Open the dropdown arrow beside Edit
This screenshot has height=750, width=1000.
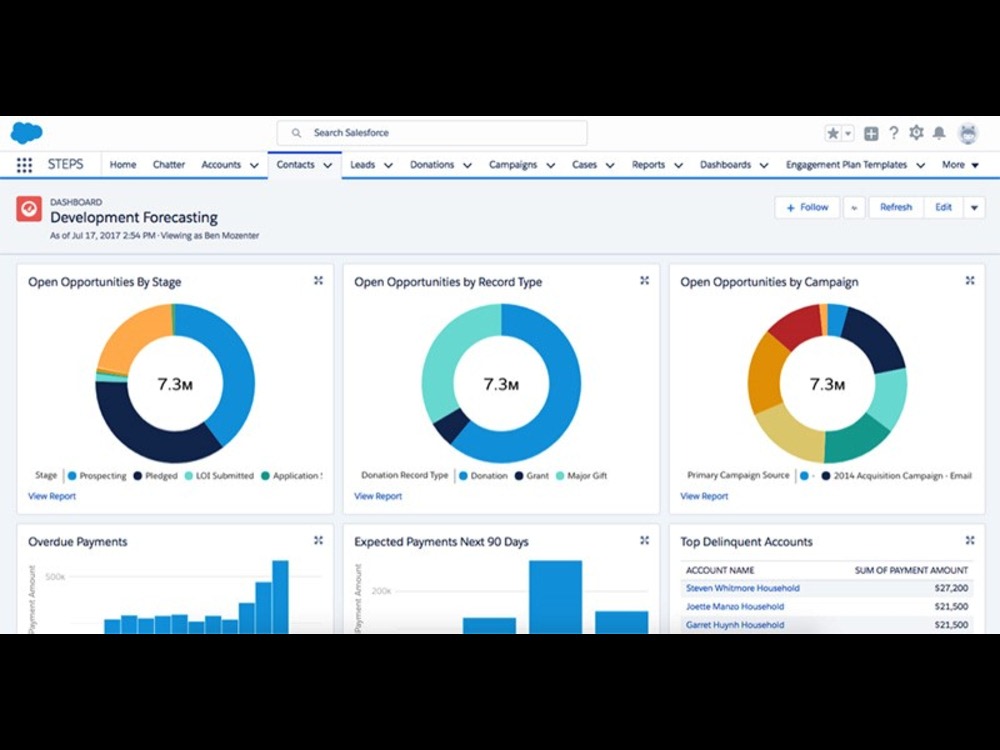(x=974, y=207)
